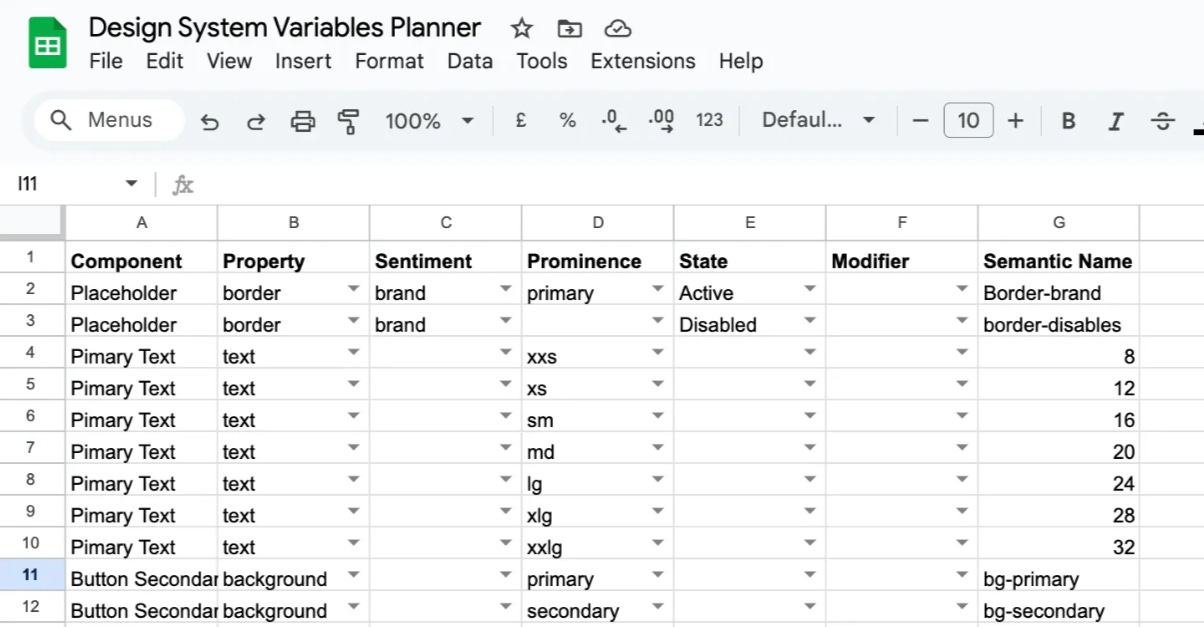
Task: Click the increase font size plus button
Action: (x=1015, y=121)
